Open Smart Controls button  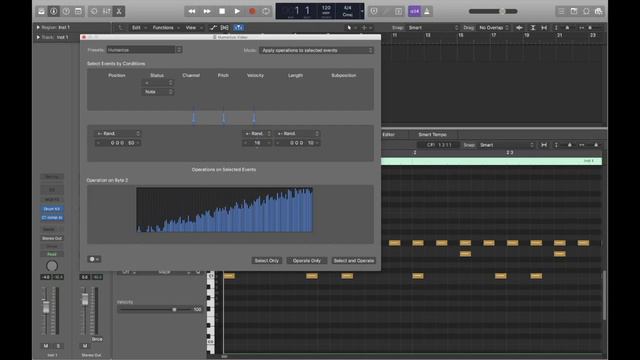[94, 11]
